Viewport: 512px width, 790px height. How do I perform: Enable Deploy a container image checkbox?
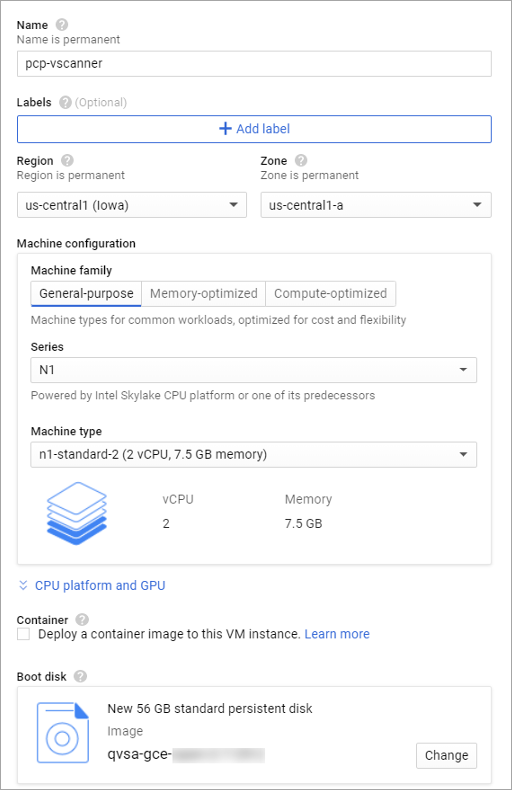(x=23, y=634)
